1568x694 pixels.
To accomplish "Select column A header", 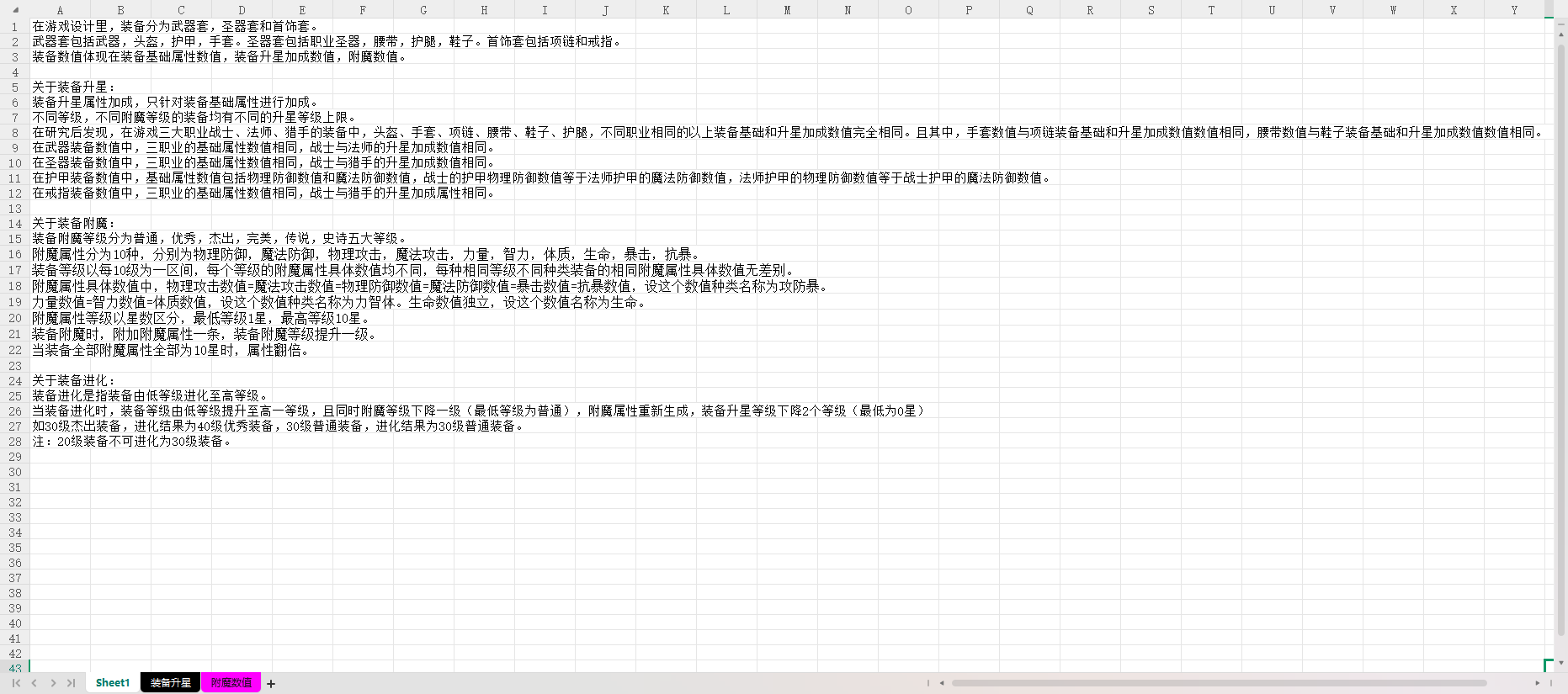I will 60,10.
